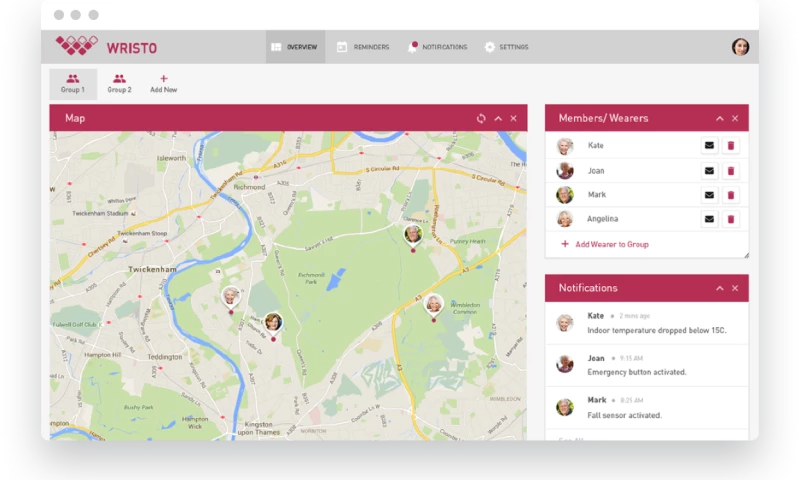Select Angelina's avatar in members list

[565, 219]
